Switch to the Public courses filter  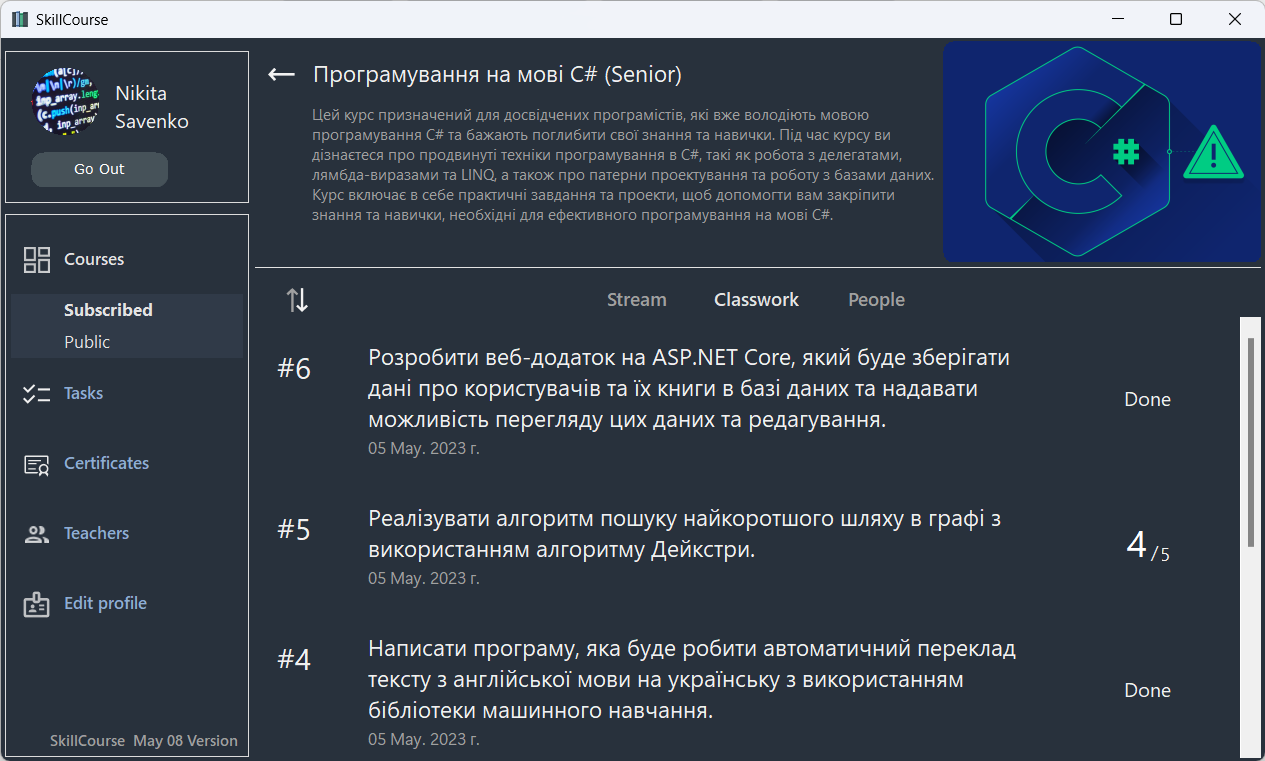pyautogui.click(x=88, y=340)
